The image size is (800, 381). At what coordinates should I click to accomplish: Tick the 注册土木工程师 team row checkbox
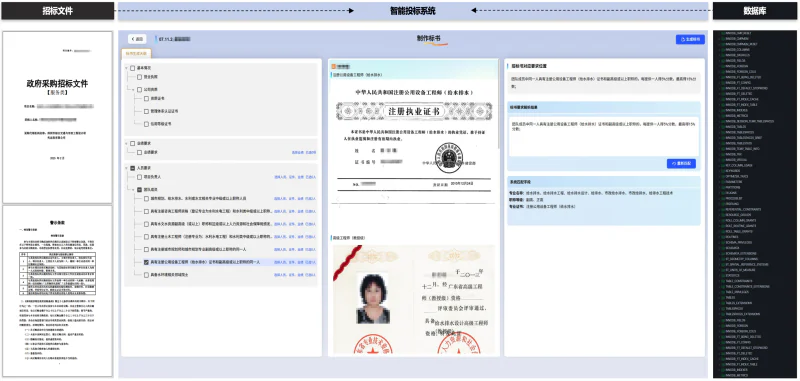(146, 237)
